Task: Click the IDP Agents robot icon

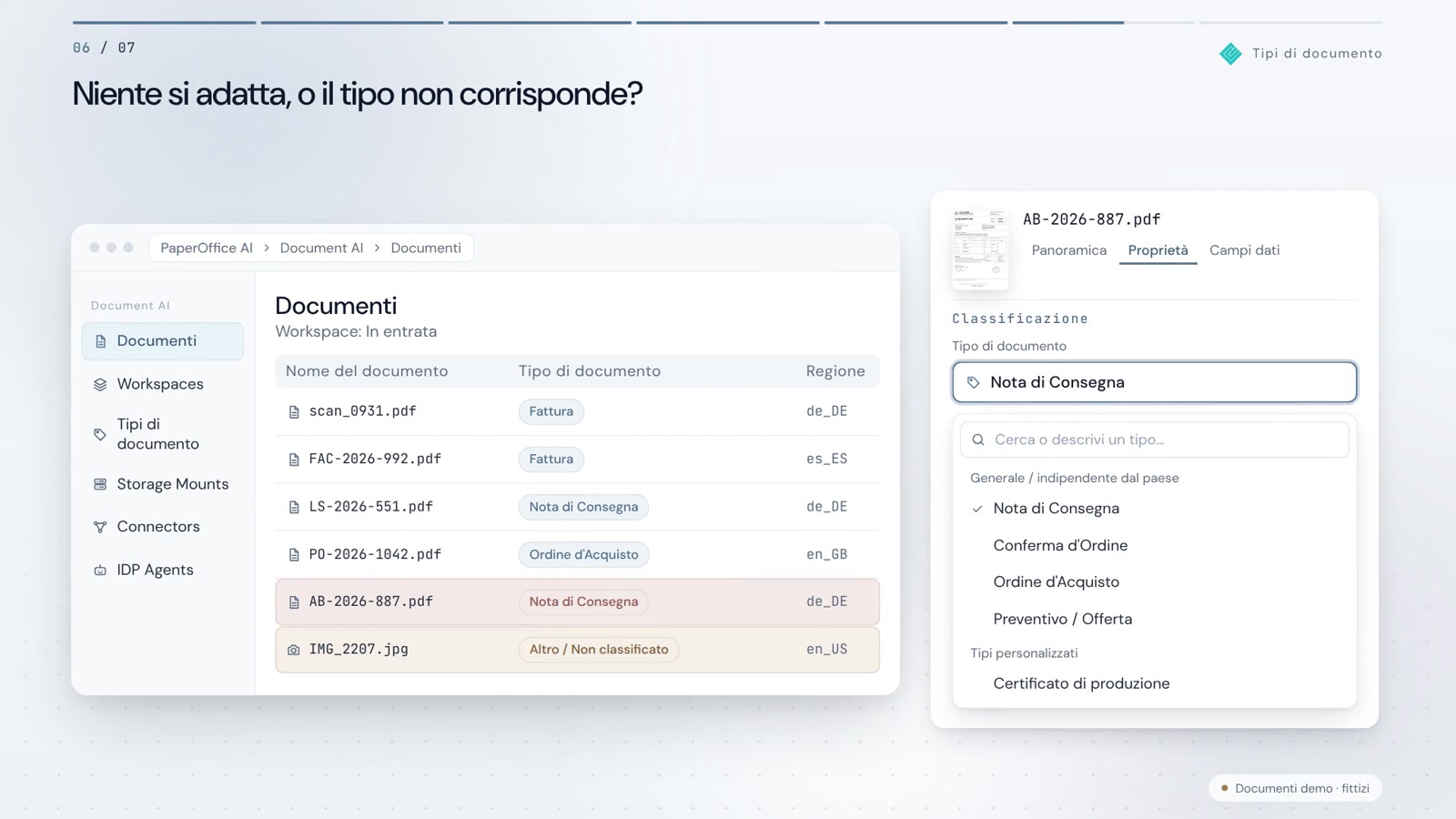Action: [x=100, y=571]
